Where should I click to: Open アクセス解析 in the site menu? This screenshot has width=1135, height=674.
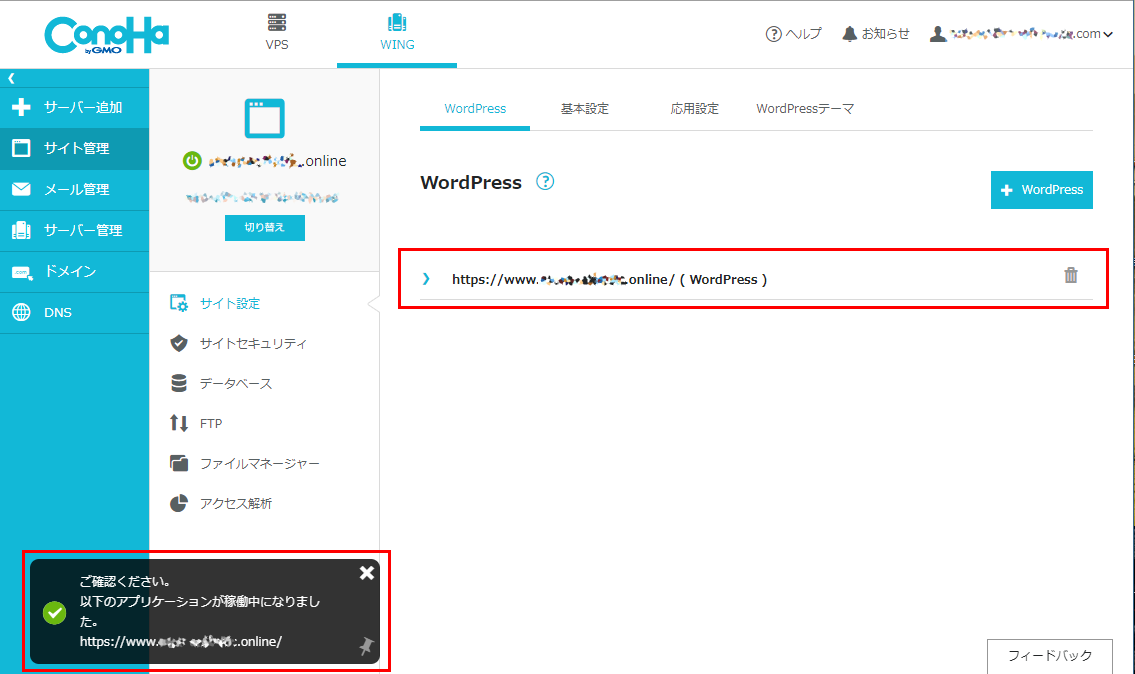pos(235,504)
